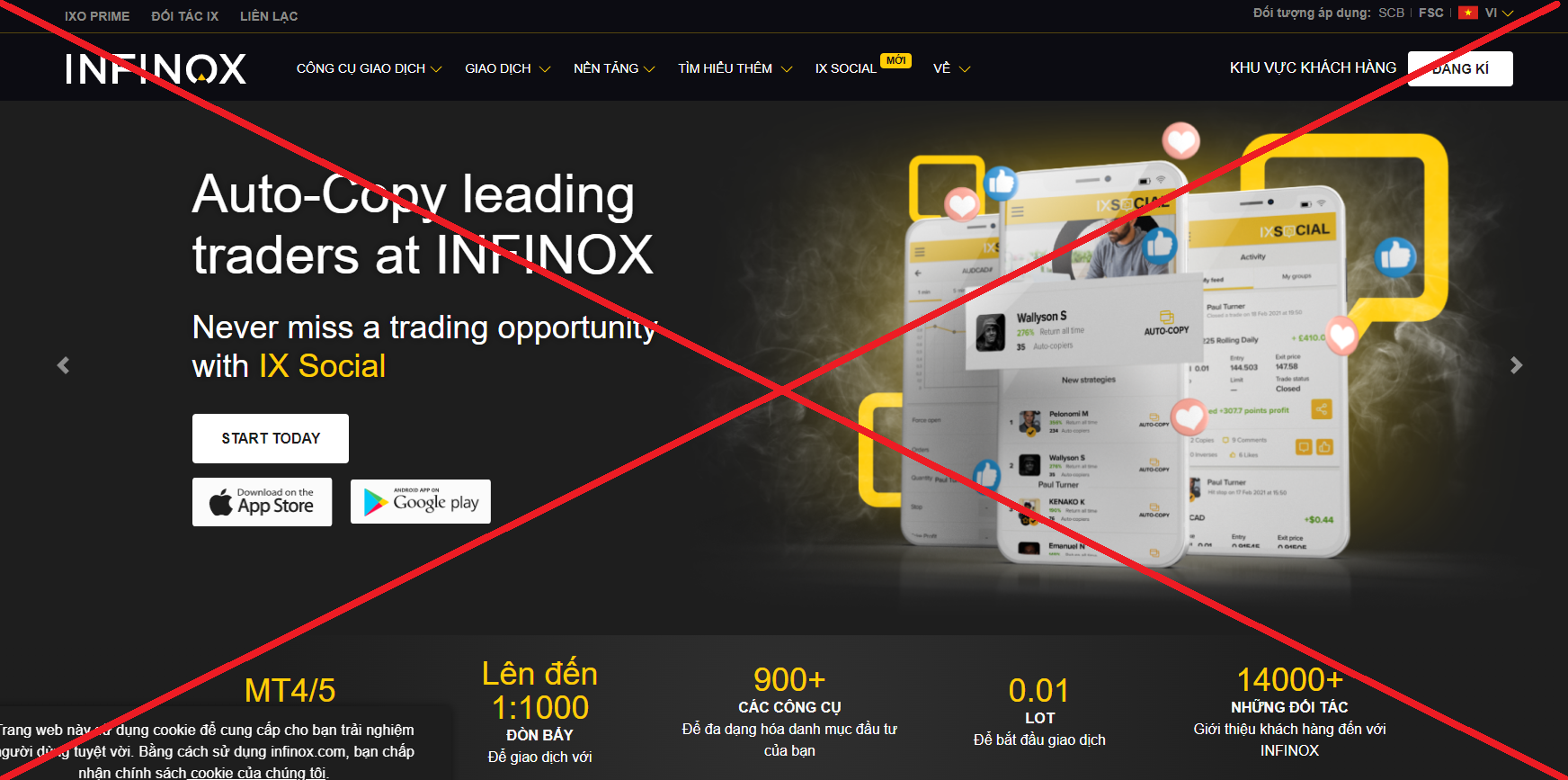Image resolution: width=1568 pixels, height=780 pixels.
Task: Click the Vietnam flag language icon
Action: click(x=1468, y=13)
